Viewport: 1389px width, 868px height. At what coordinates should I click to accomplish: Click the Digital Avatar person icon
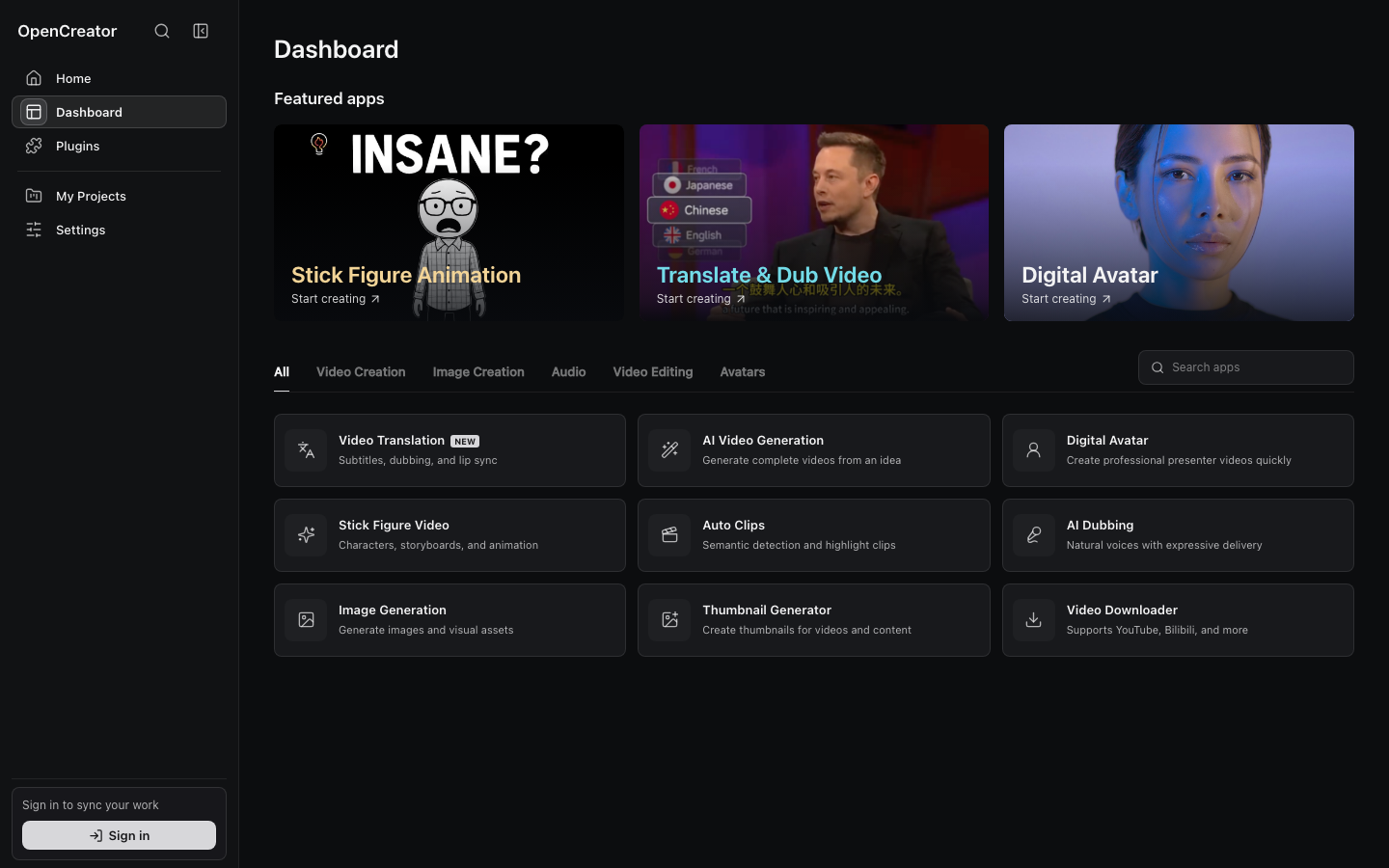(x=1033, y=450)
